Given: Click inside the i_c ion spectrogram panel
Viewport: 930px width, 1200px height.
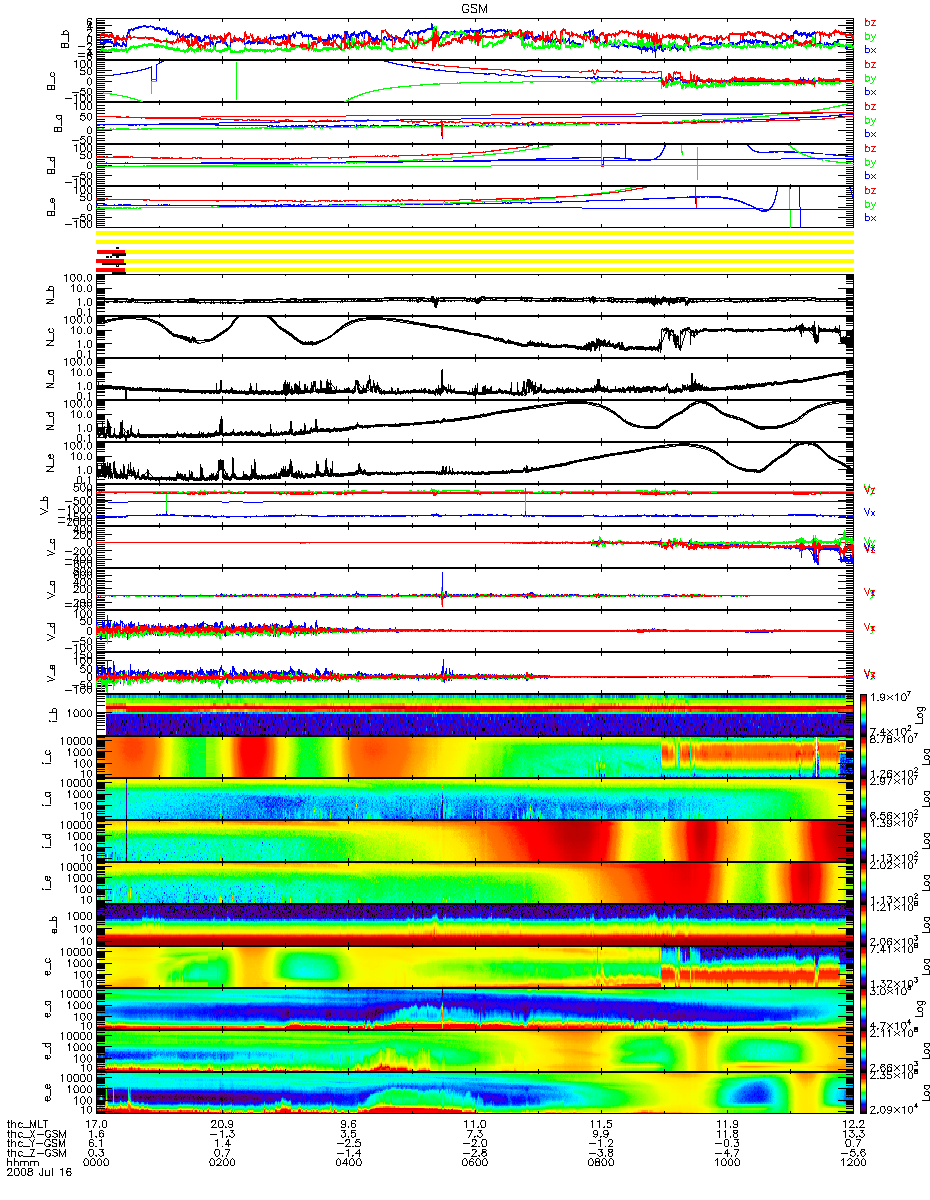Looking at the screenshot, I should click(474, 756).
